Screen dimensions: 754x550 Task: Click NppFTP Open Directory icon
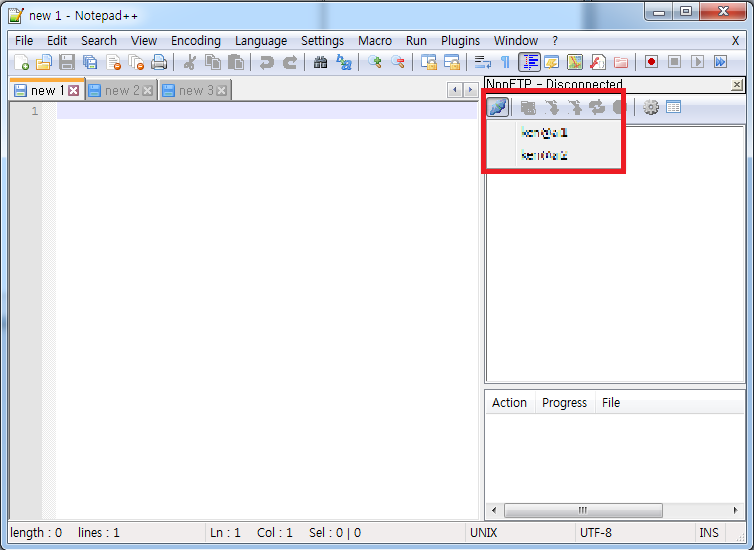click(x=528, y=107)
